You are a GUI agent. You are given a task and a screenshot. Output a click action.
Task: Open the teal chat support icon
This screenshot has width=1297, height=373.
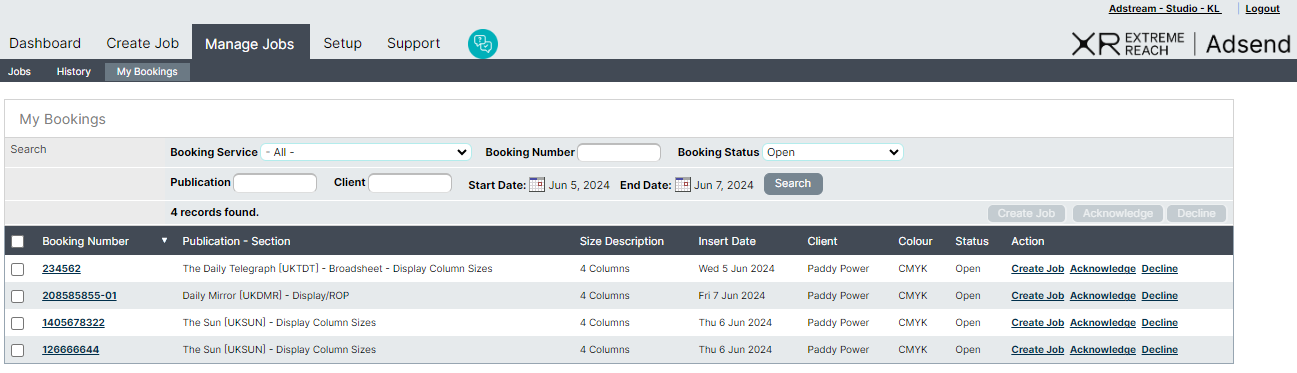pyautogui.click(x=483, y=43)
